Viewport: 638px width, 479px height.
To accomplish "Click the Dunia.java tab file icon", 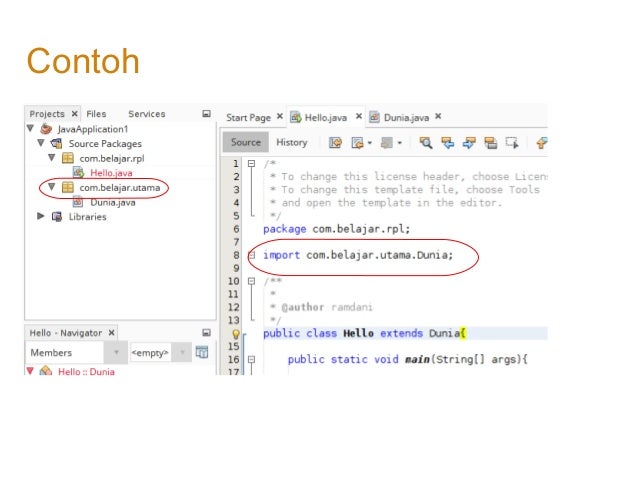I will (x=374, y=117).
